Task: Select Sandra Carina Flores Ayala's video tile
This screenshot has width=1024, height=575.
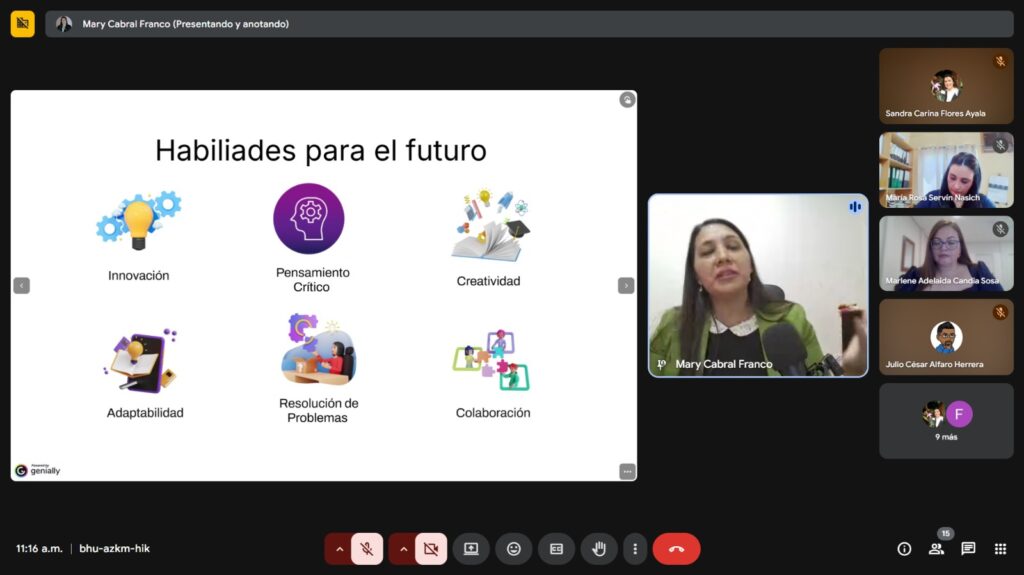Action: click(x=946, y=86)
